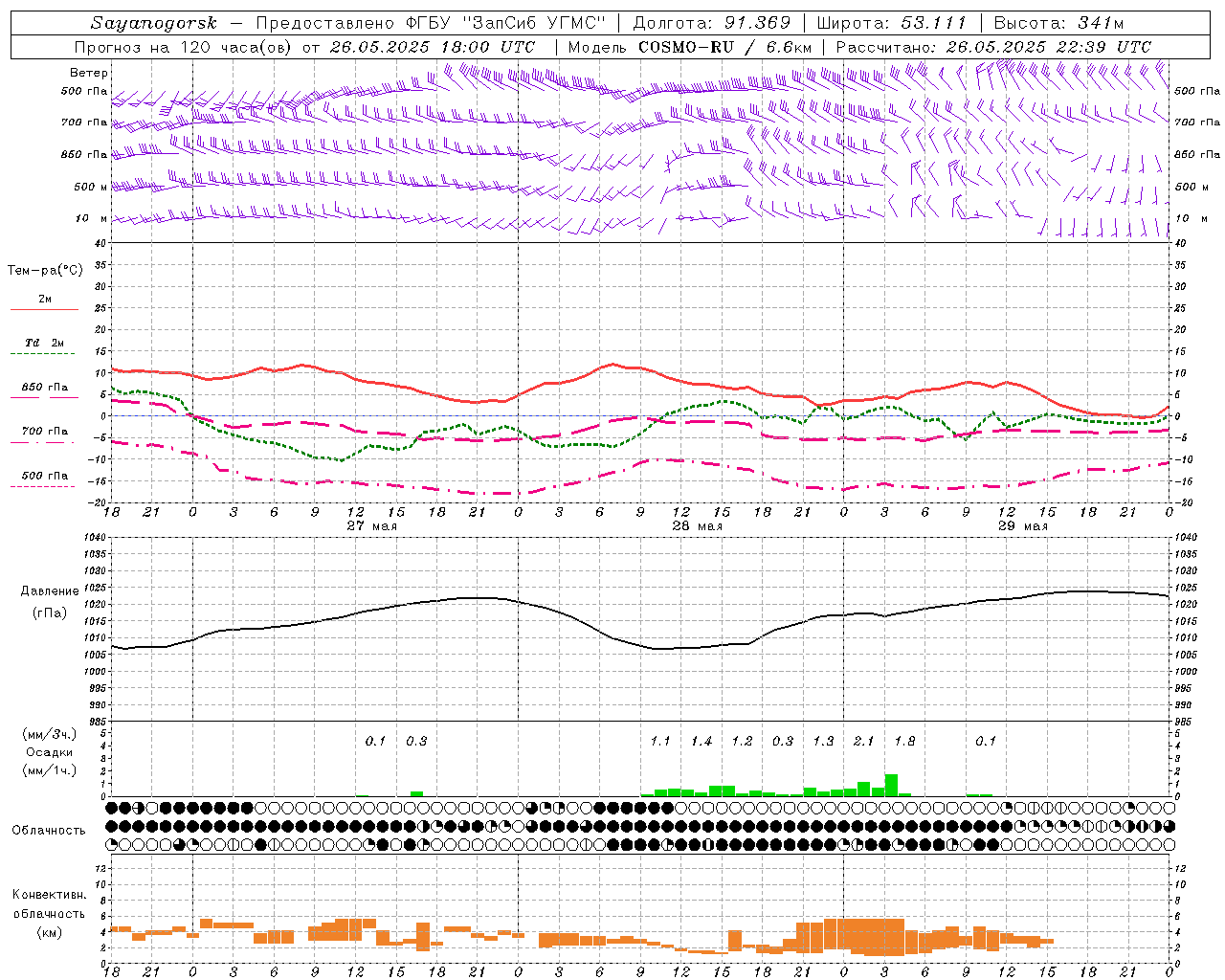Click the pink dashed 850 гПа legend line sample
This screenshot has width=1225, height=980.
44,398
